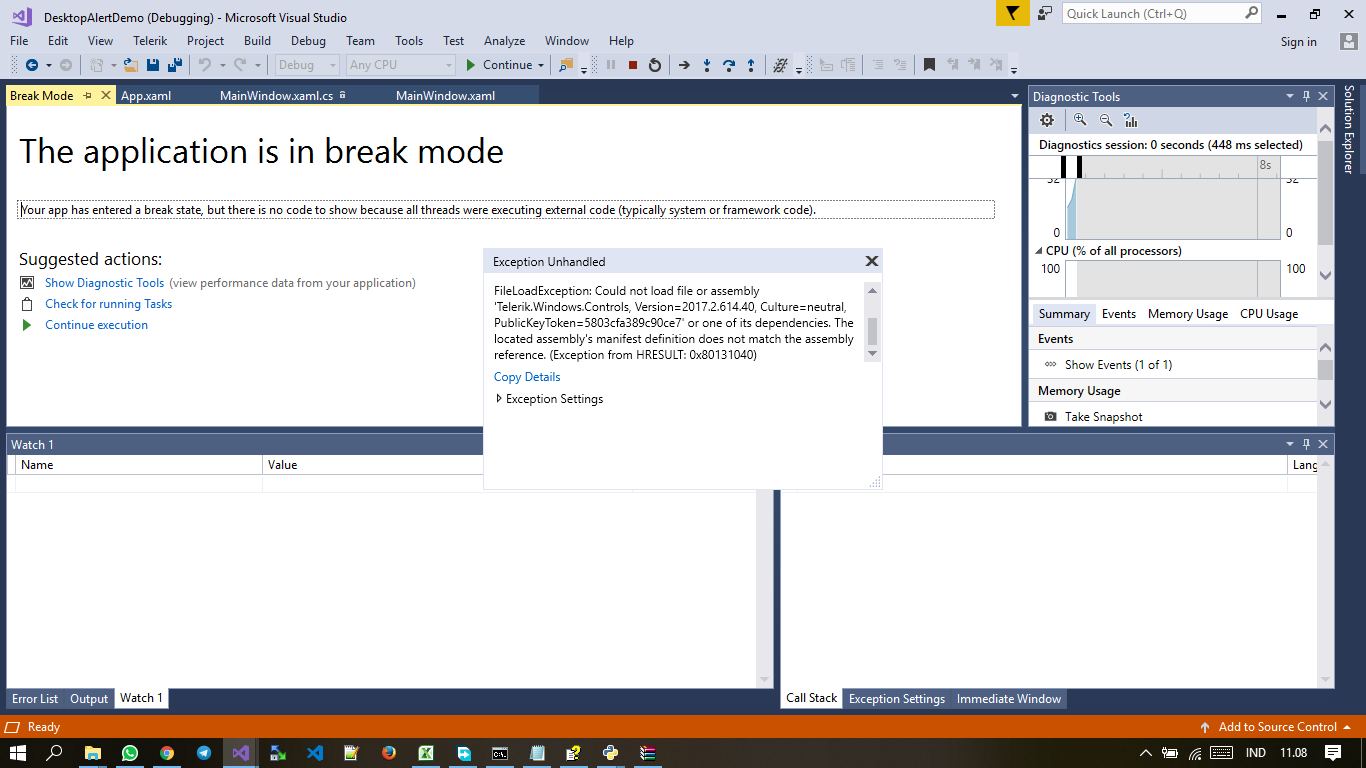The width and height of the screenshot is (1366, 768).
Task: Pin the Break Mode tab
Action: 88,96
